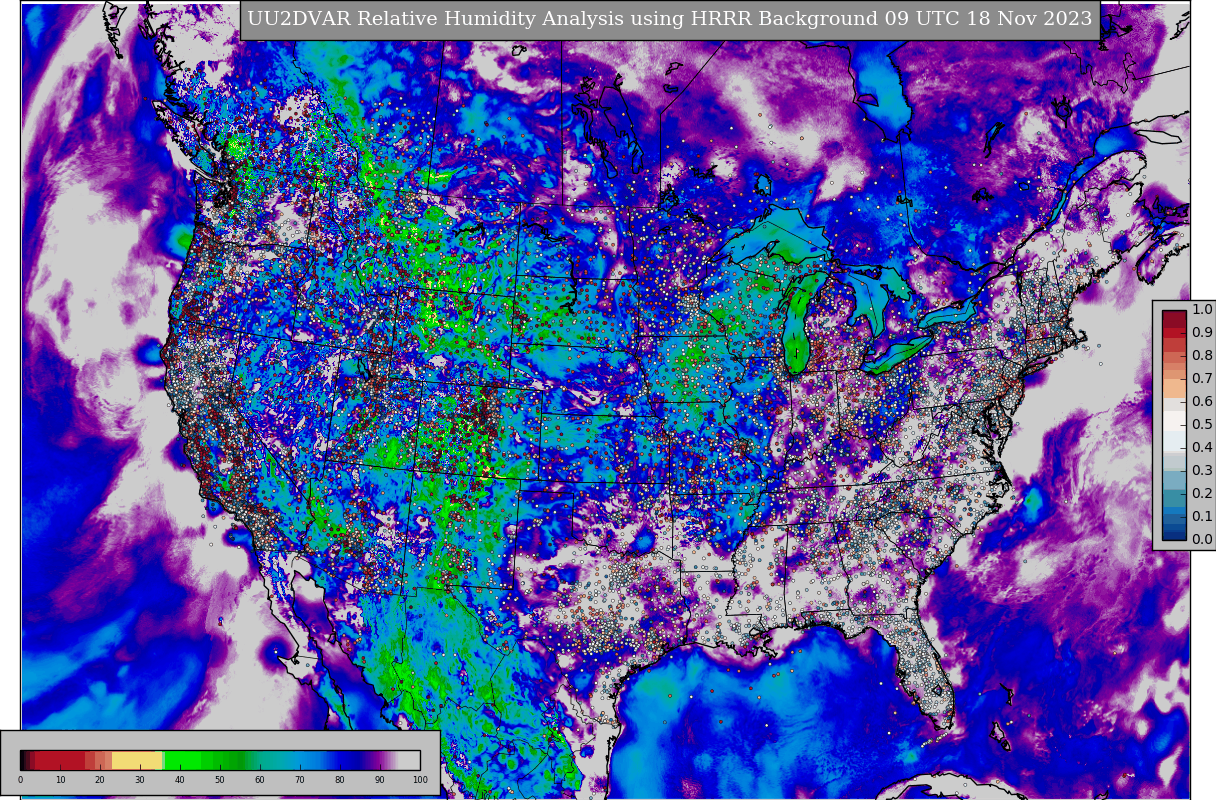
Task: Click the blue segment near 80 on humidity colorbar
Action: [x=342, y=760]
